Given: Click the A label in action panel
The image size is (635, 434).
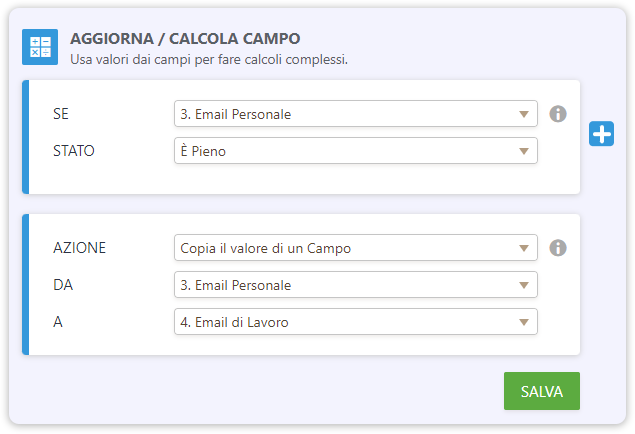Looking at the screenshot, I should coord(58,322).
